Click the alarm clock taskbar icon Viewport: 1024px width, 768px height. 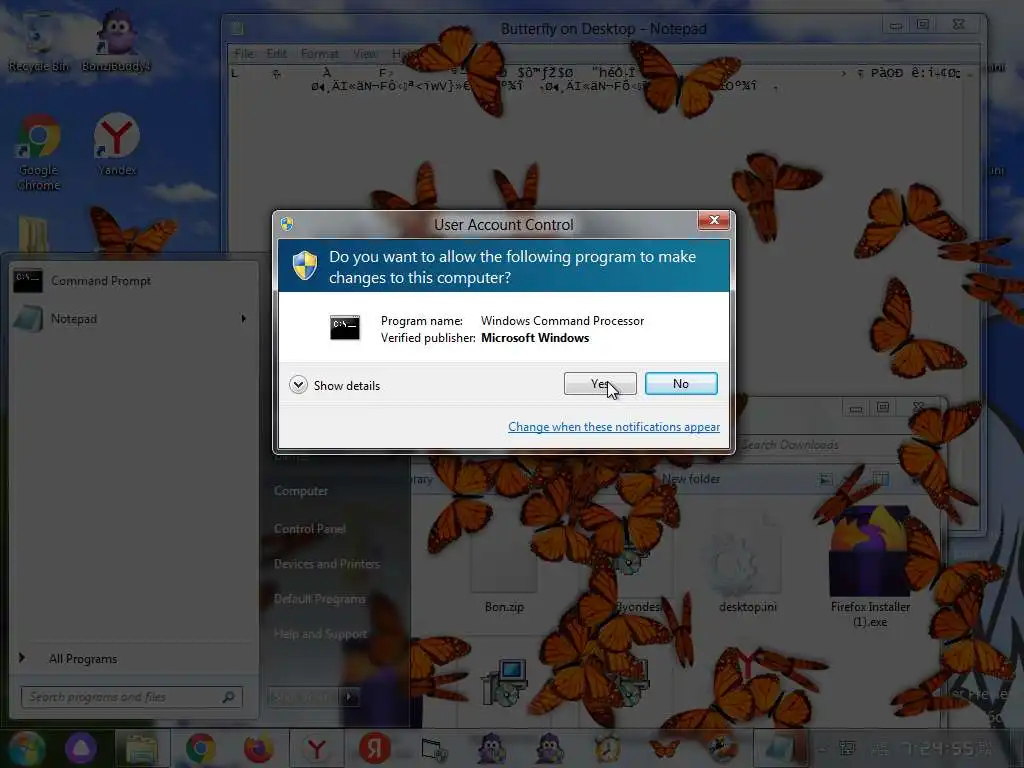607,748
